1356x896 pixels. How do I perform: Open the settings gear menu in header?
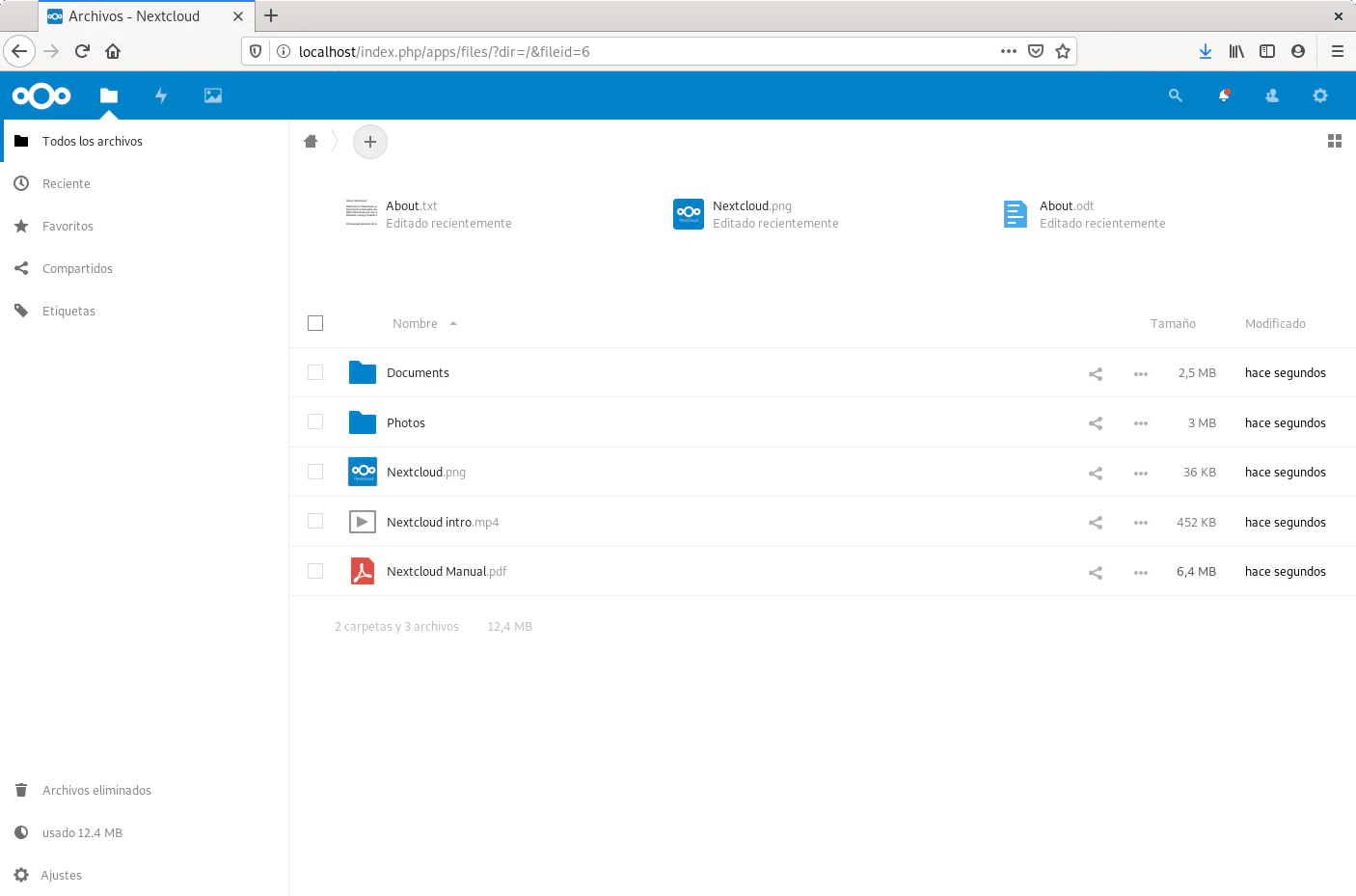[x=1320, y=95]
